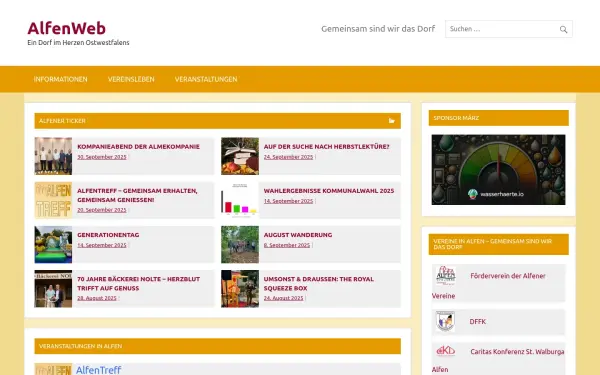Click the date 20. September 2025
Image resolution: width=600 pixels, height=375 pixels.
click(102, 210)
